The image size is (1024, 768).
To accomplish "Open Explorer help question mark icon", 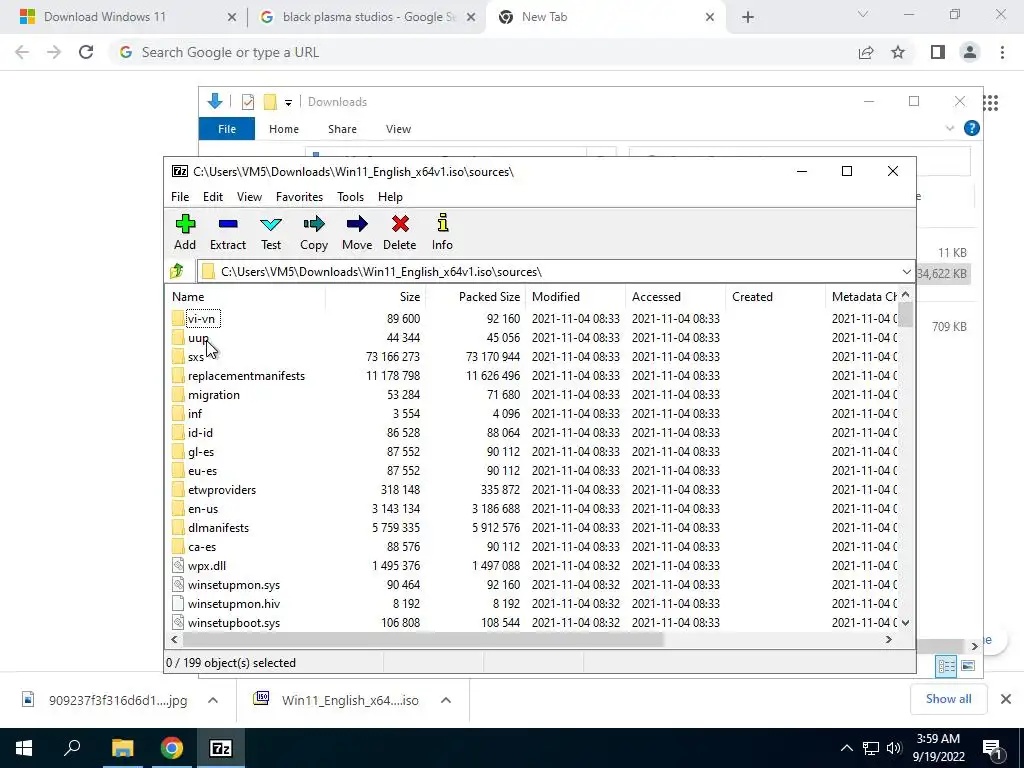I will point(971,128).
